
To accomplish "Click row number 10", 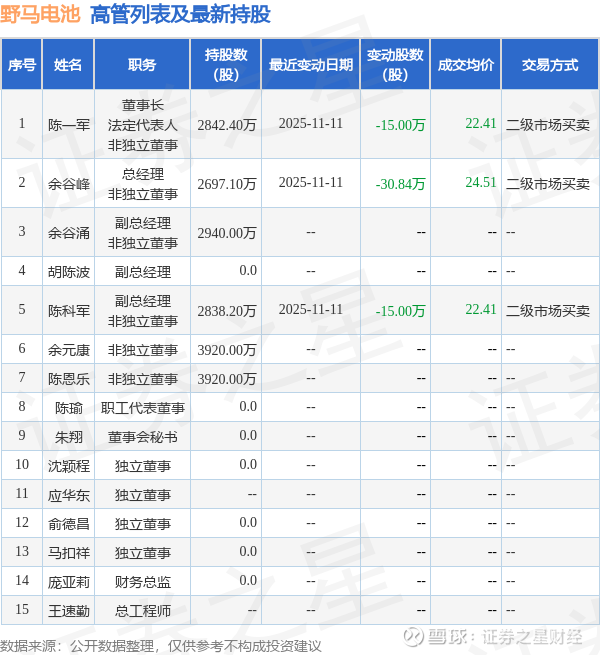I will [22, 464].
